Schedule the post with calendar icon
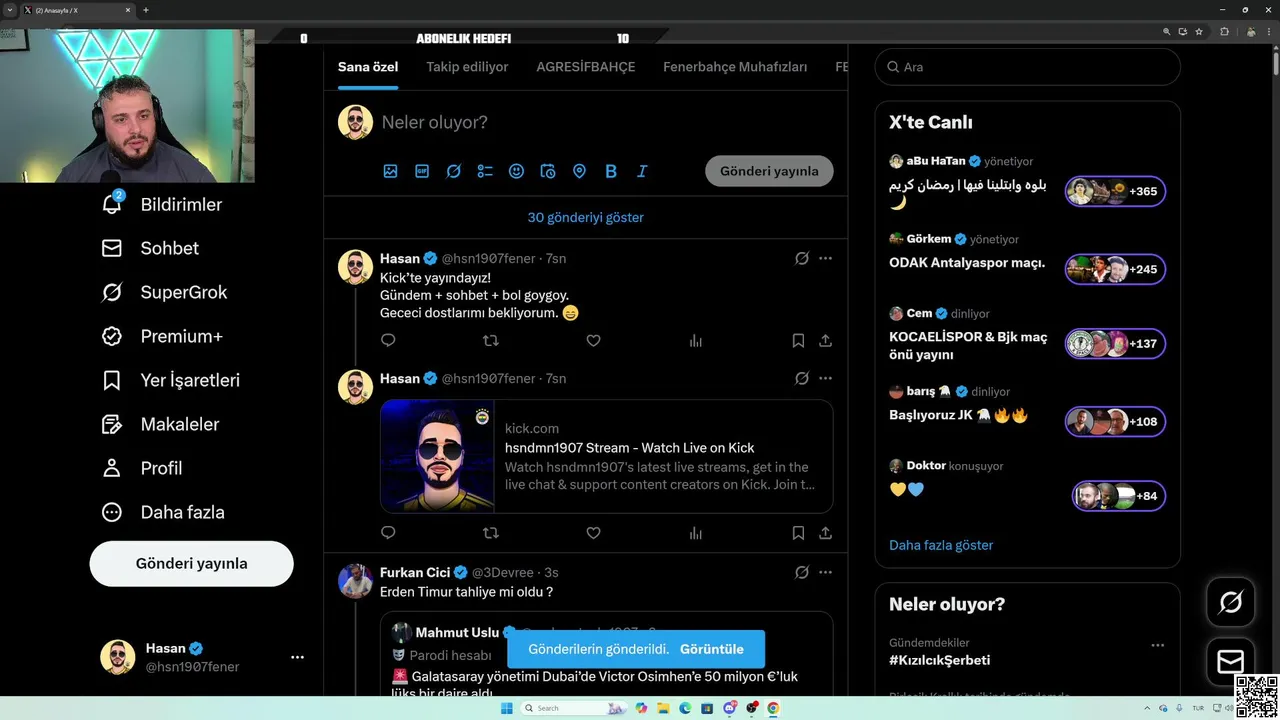Image resolution: width=1280 pixels, height=720 pixels. tap(548, 171)
